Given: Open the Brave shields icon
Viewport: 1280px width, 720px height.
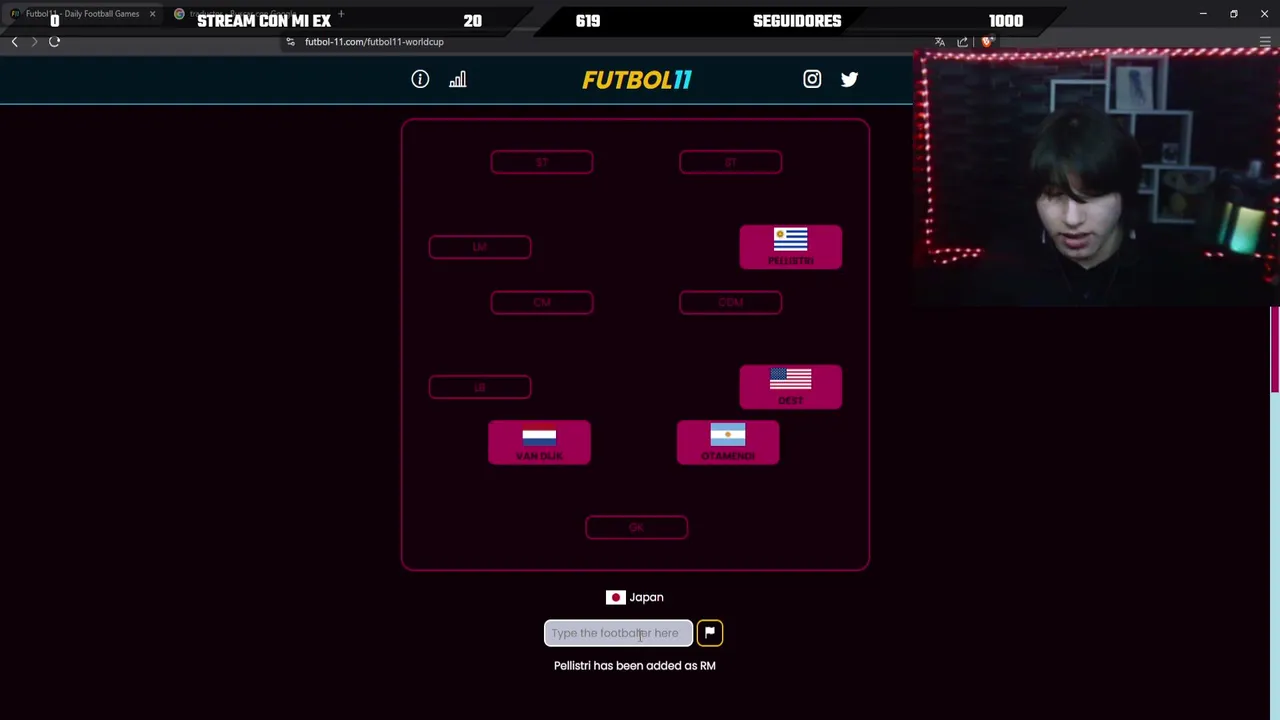Looking at the screenshot, I should coord(987,41).
